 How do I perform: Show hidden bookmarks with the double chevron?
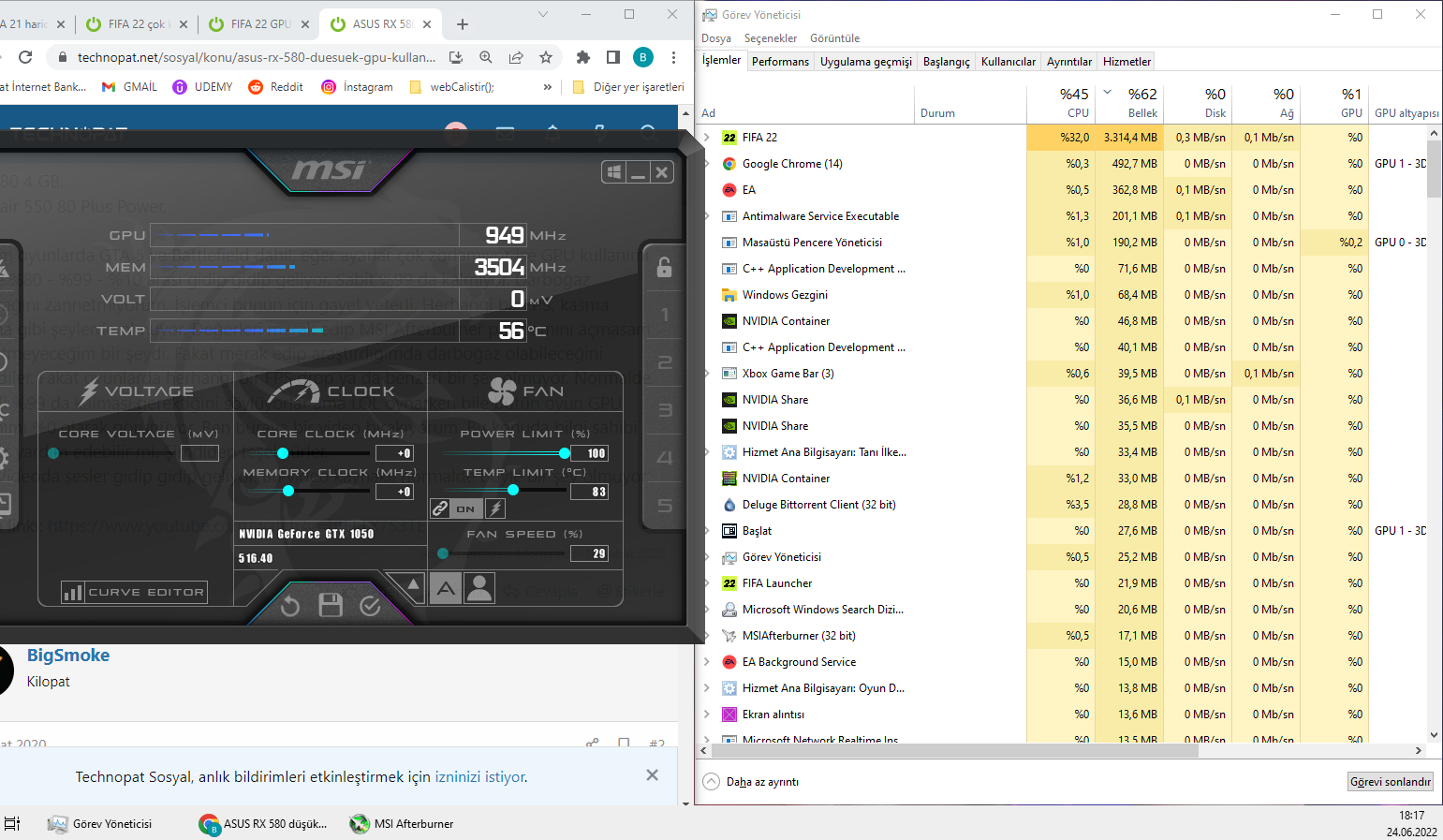click(548, 87)
